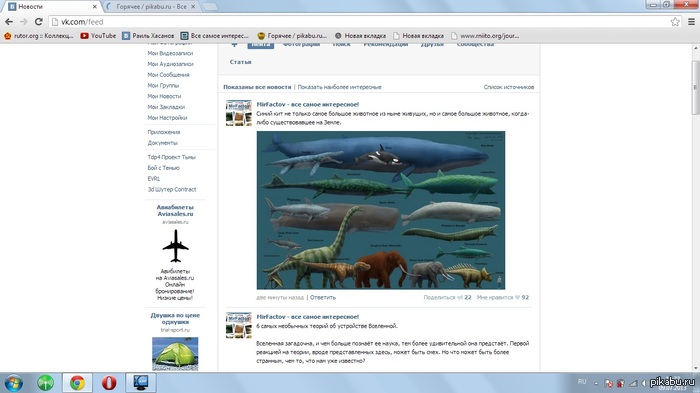The width and height of the screenshot is (700, 393).
Task: Open Документы in sidebar
Action: point(162,143)
